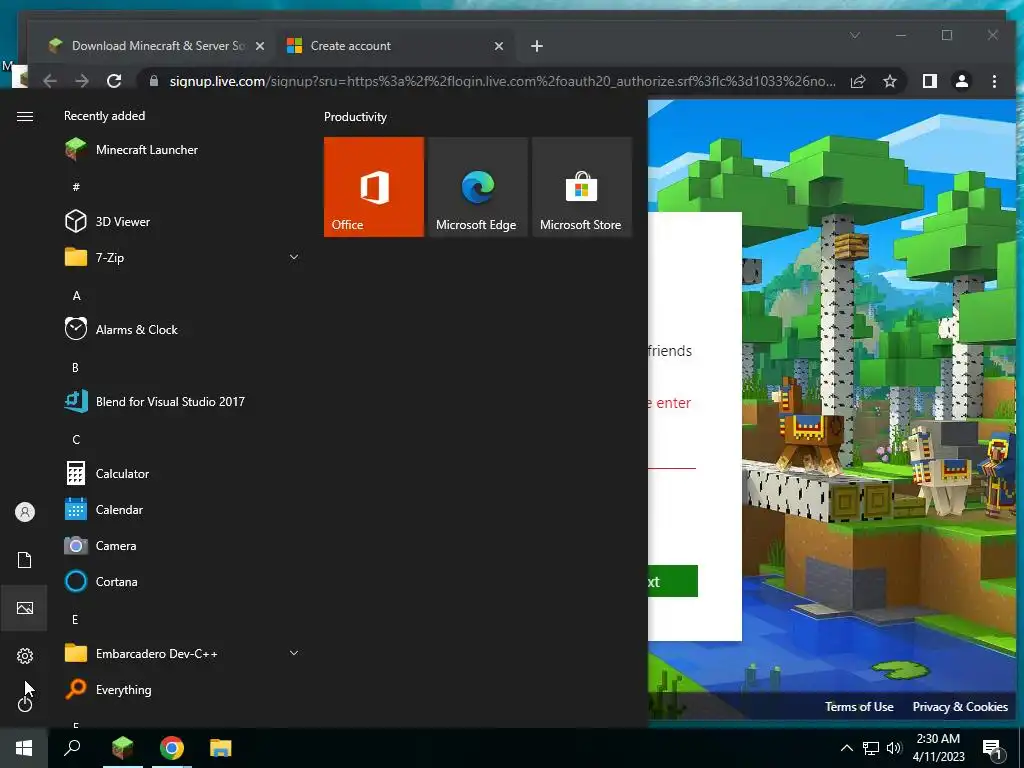This screenshot has width=1024, height=768.
Task: Click the Productivity group header
Action: pos(355,117)
